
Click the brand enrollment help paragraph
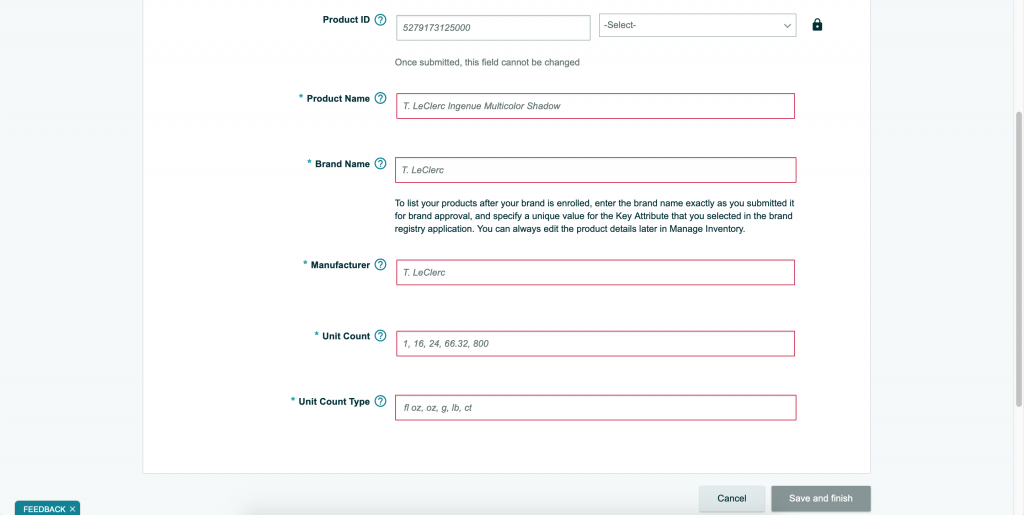click(594, 217)
